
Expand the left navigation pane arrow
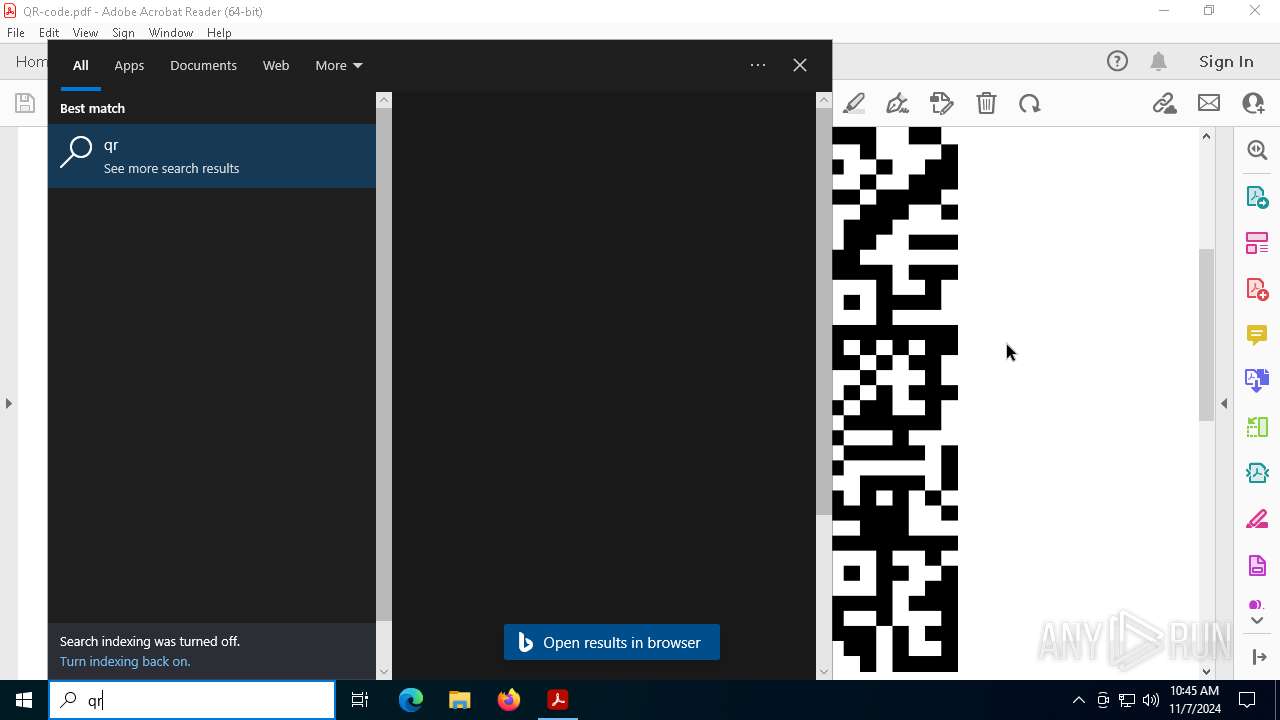(x=9, y=404)
